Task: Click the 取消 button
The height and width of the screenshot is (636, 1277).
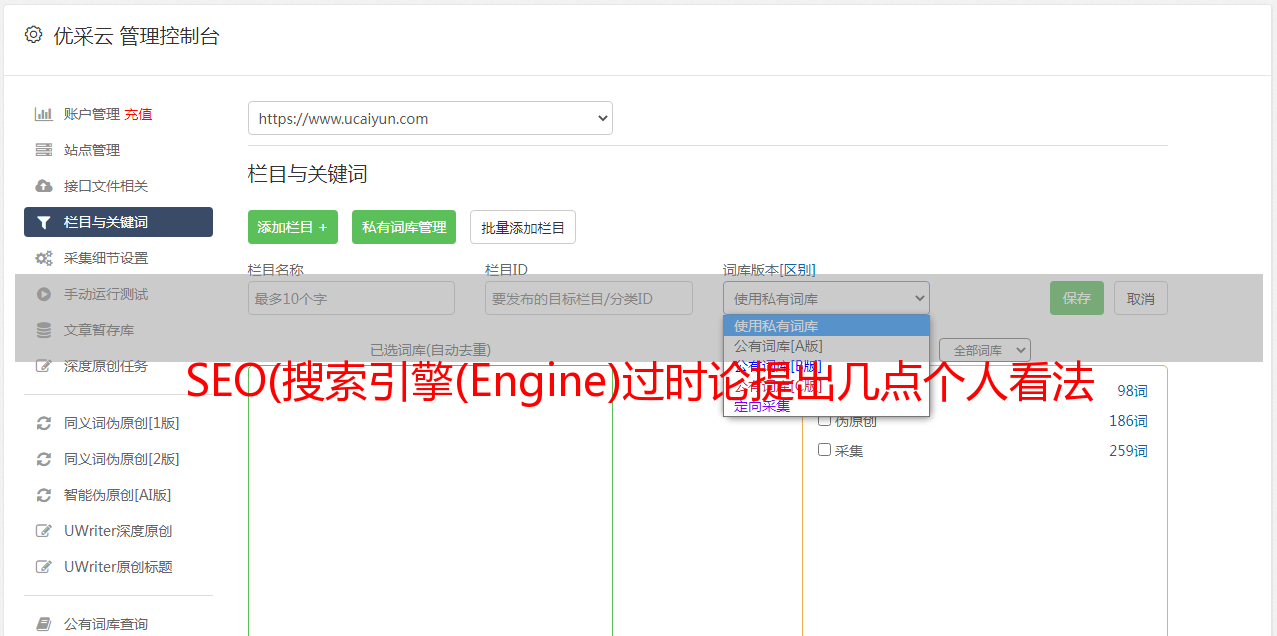Action: tap(1141, 298)
